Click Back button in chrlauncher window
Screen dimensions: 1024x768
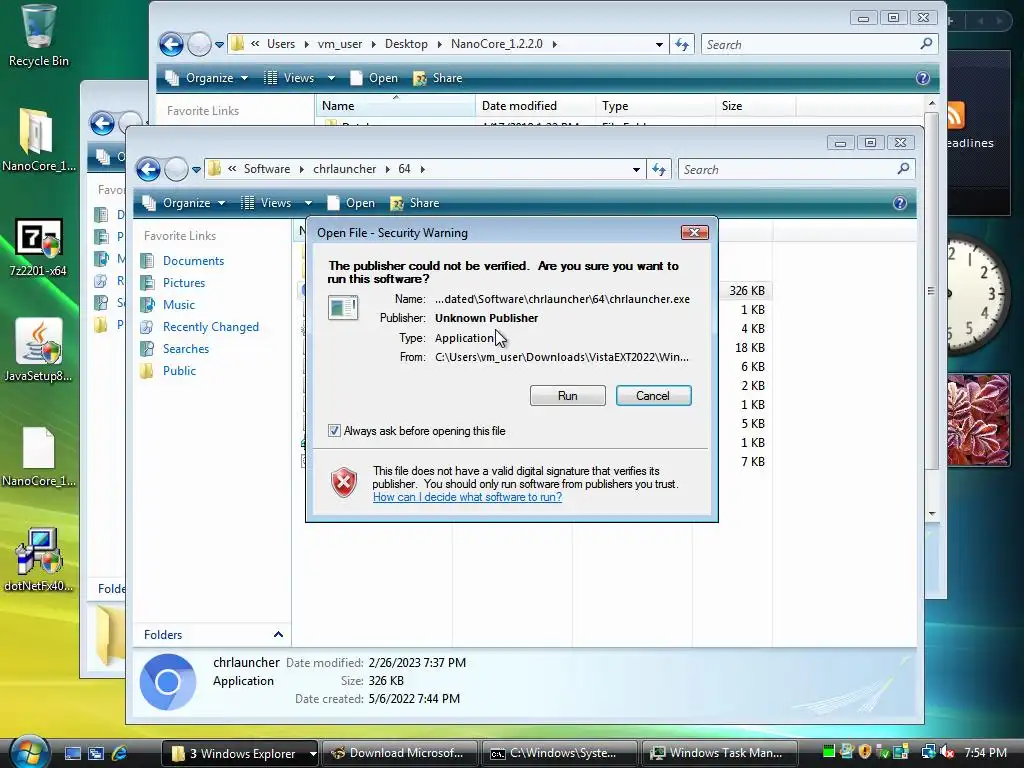(x=148, y=170)
